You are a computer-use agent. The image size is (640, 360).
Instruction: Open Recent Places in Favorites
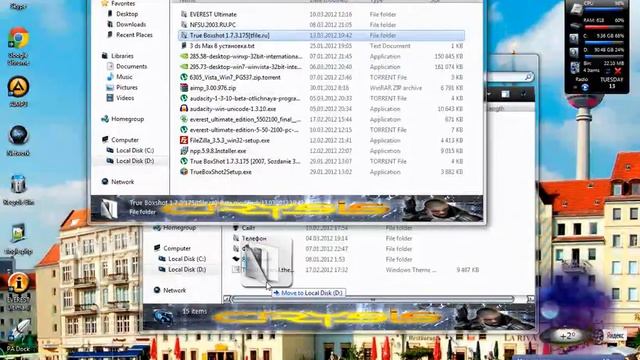pyautogui.click(x=134, y=35)
